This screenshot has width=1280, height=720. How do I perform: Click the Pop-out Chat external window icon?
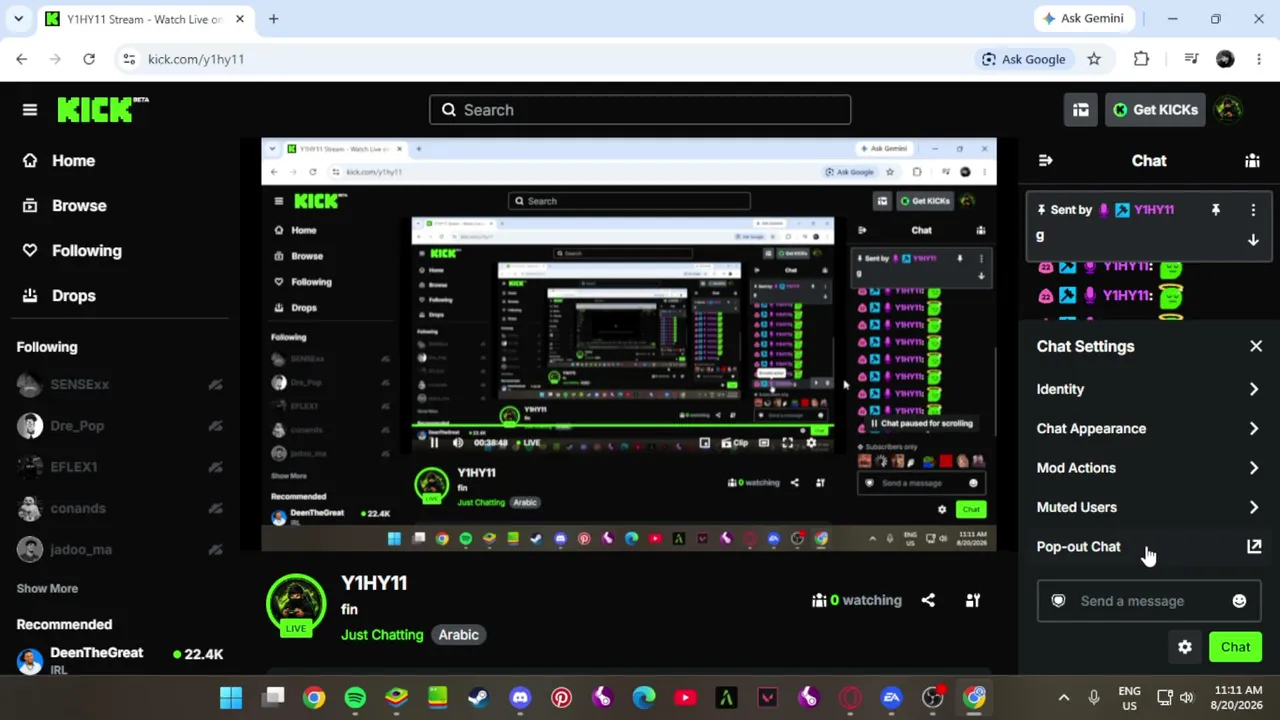(x=1254, y=547)
